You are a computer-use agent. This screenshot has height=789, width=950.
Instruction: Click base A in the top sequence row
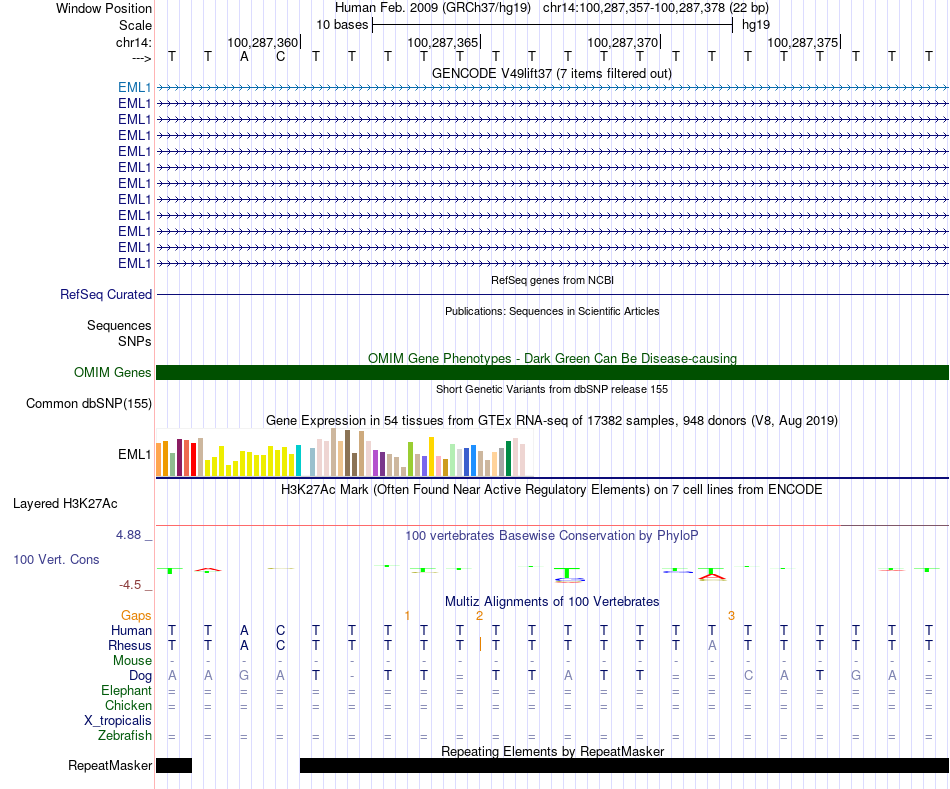pyautogui.click(x=244, y=56)
